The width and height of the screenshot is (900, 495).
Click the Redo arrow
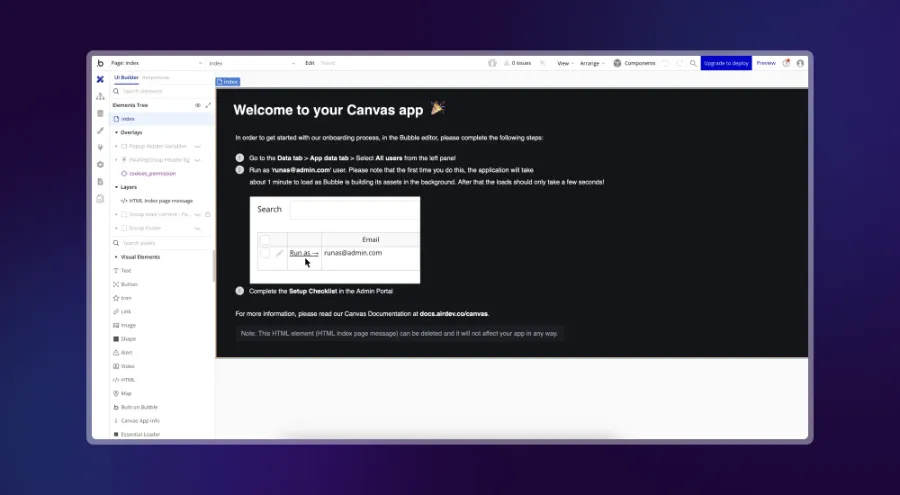680,63
